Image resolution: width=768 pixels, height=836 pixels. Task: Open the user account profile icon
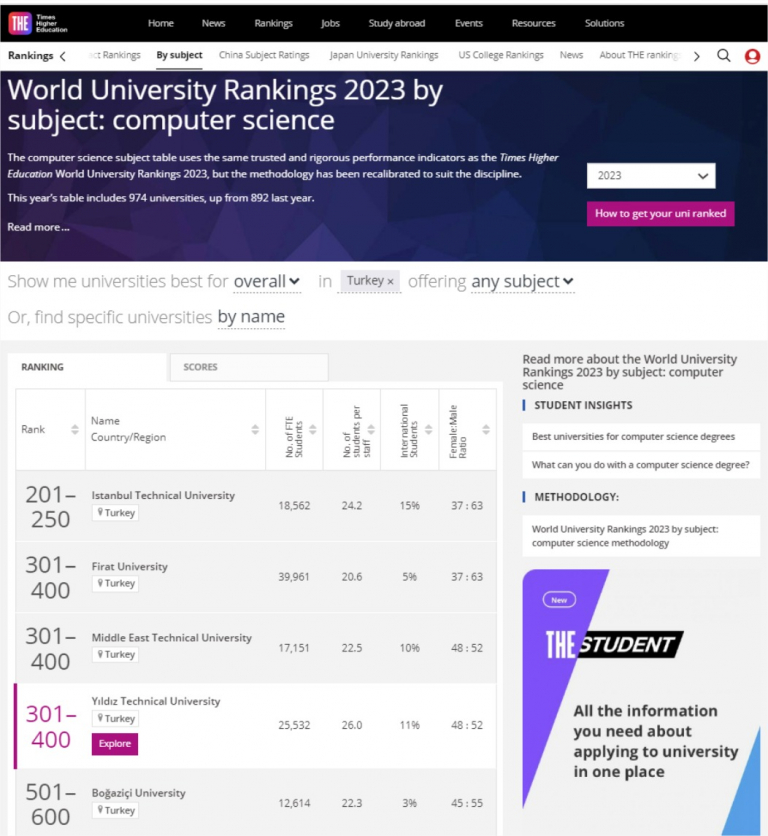pos(752,56)
